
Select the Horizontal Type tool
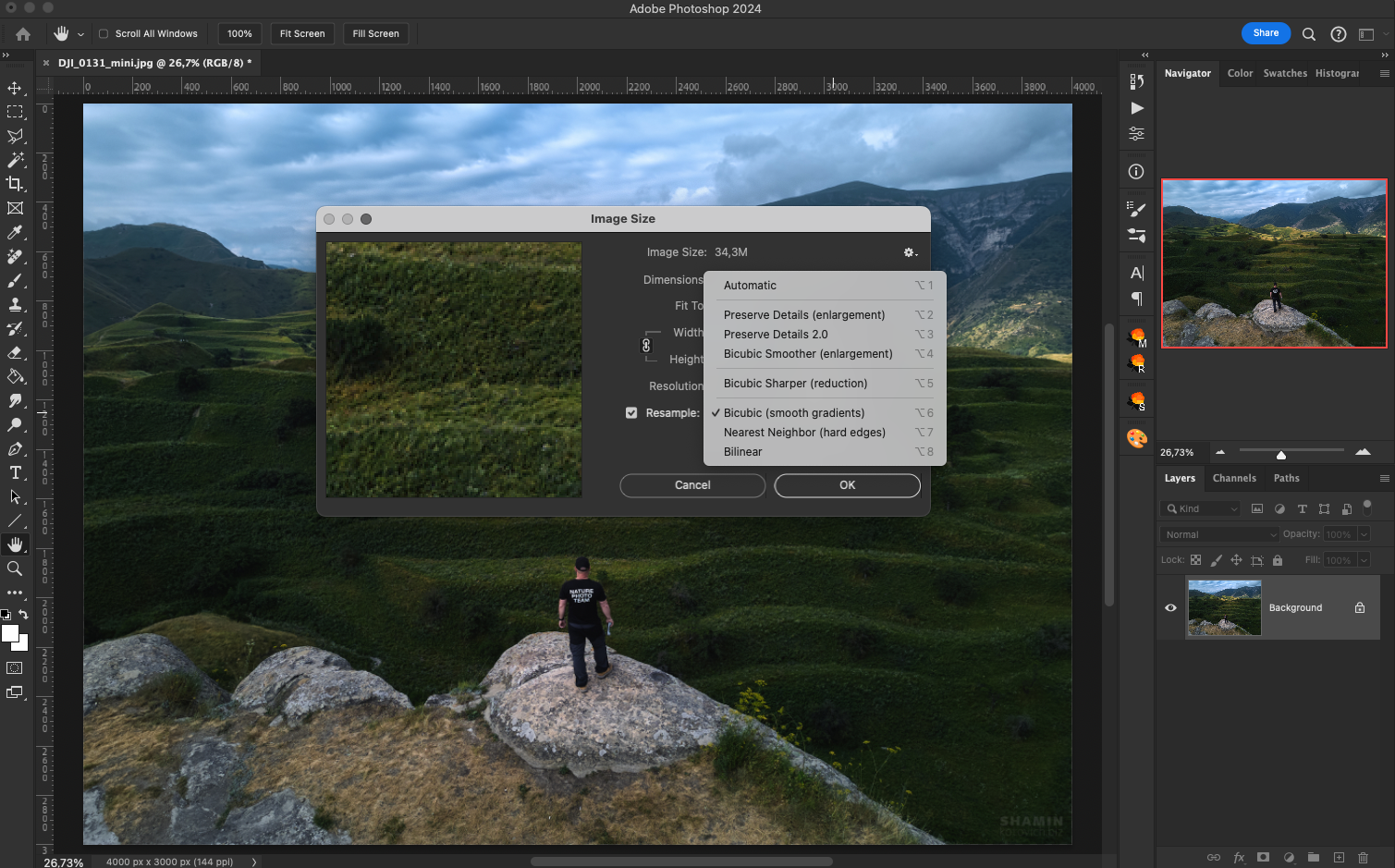tap(15, 472)
